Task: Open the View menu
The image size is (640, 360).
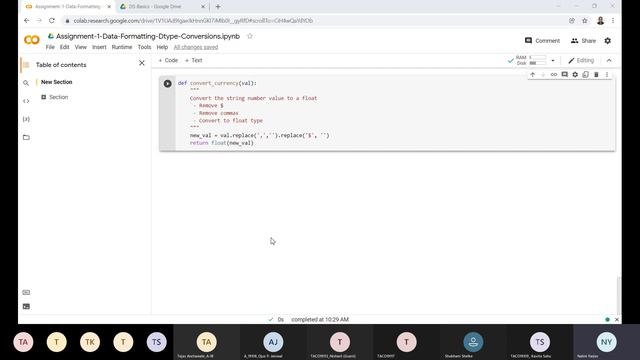Action: 80,47
